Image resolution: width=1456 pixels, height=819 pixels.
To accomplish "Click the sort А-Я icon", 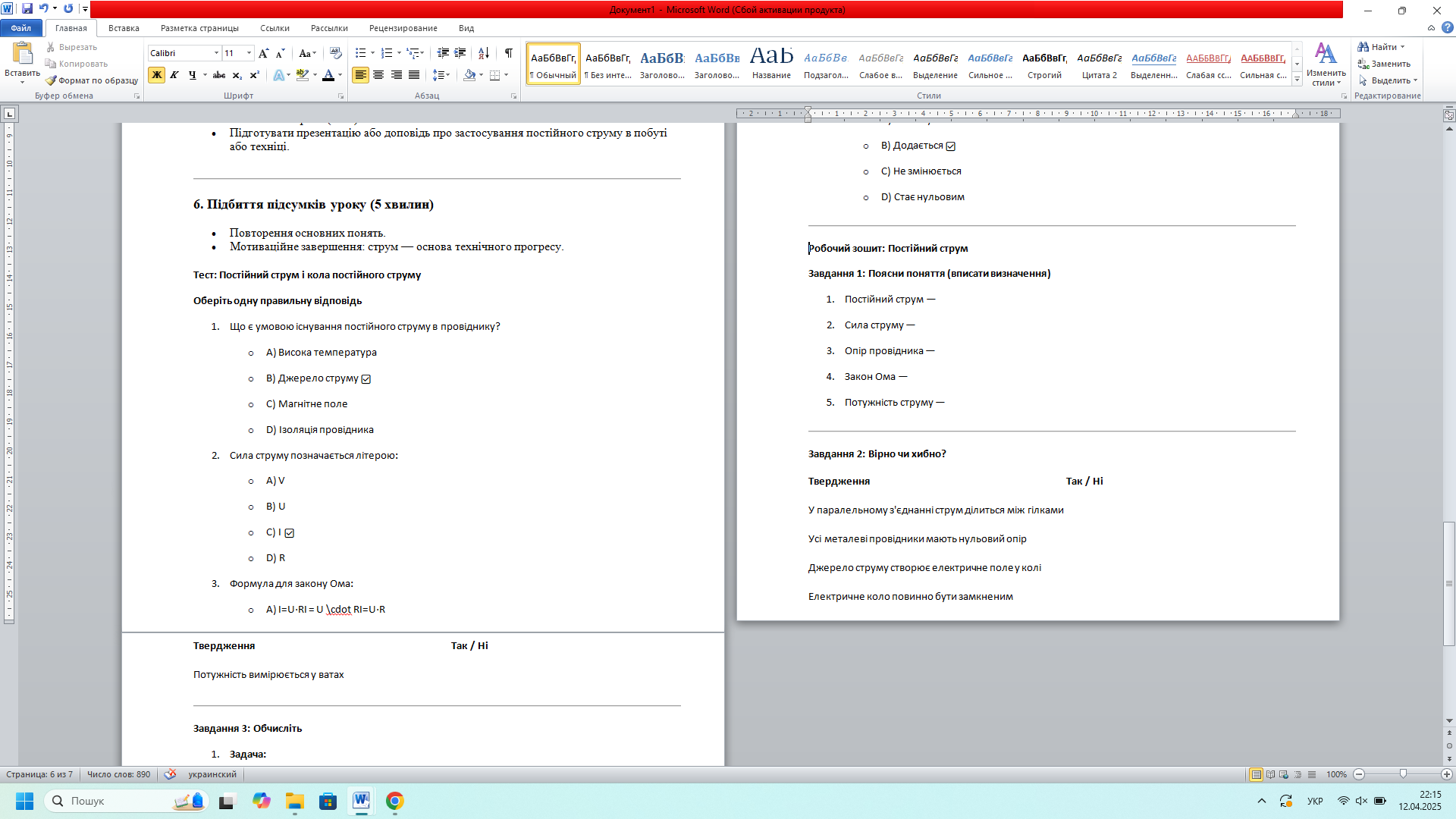I will 483,53.
